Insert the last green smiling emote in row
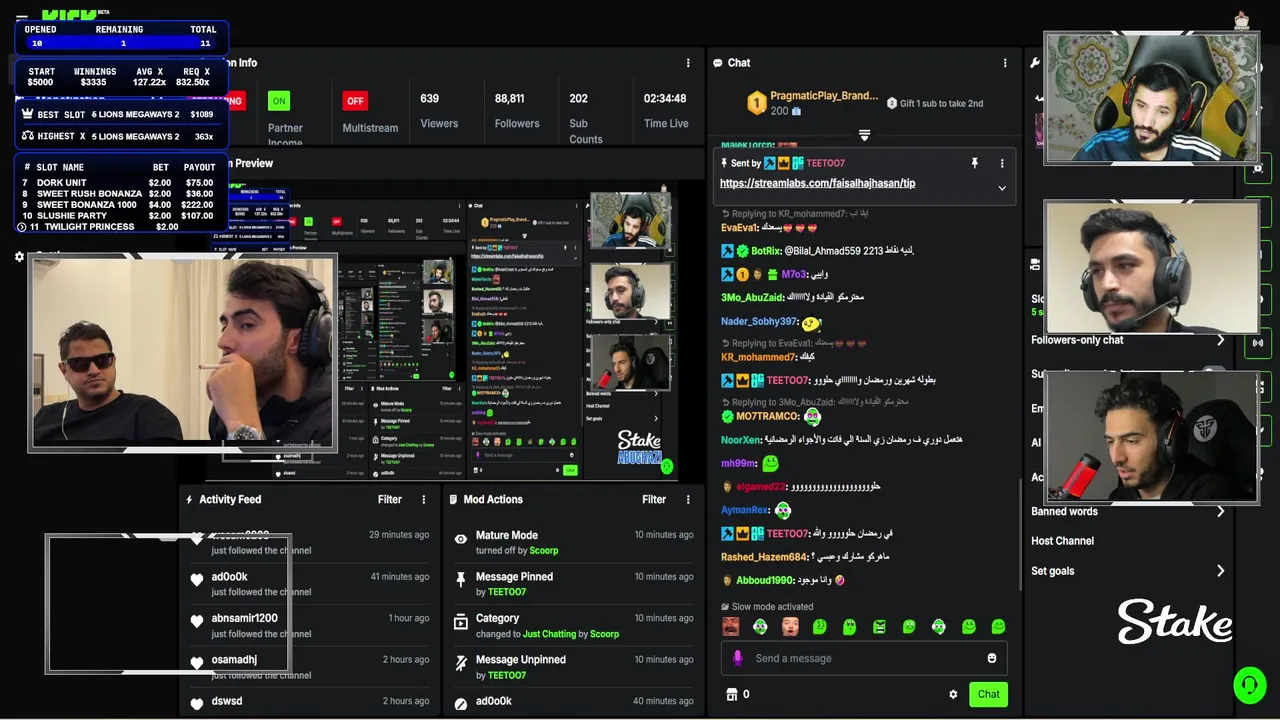Screen dimensions: 1280x720 tap(998, 627)
